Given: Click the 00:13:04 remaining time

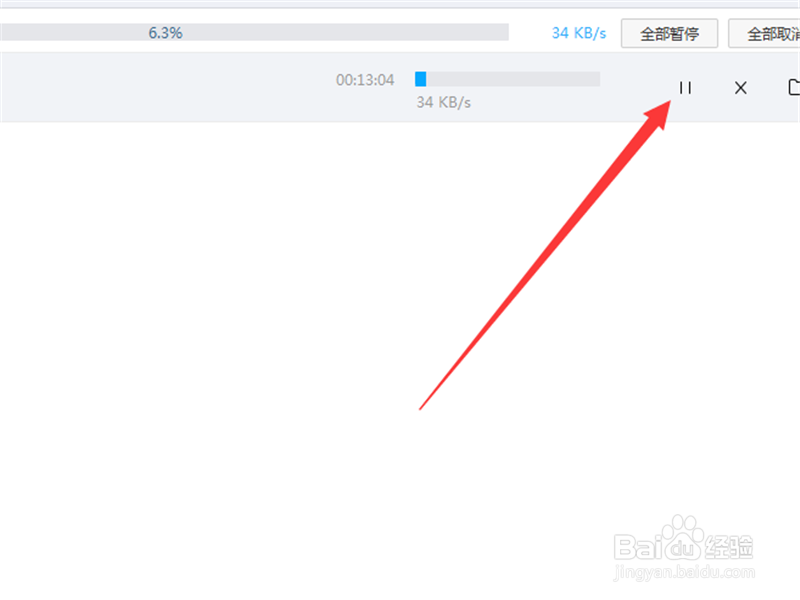Looking at the screenshot, I should (365, 80).
